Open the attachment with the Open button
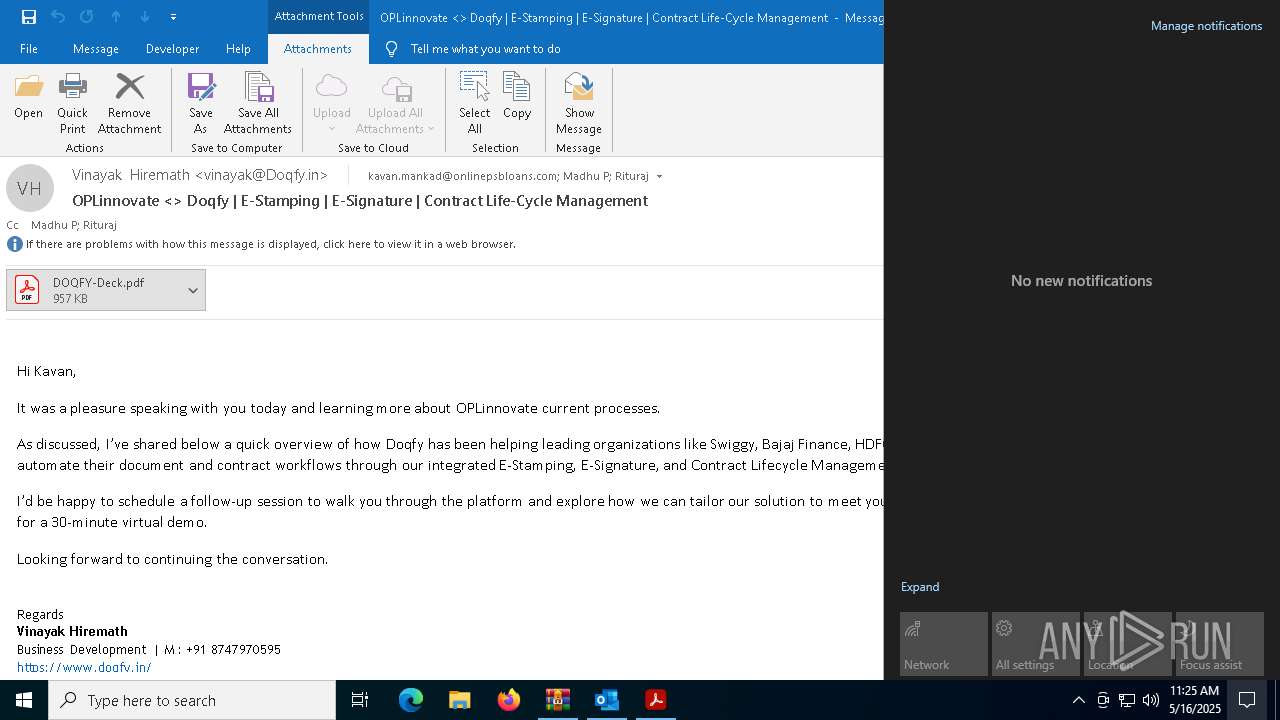This screenshot has height=720, width=1280. [x=29, y=98]
